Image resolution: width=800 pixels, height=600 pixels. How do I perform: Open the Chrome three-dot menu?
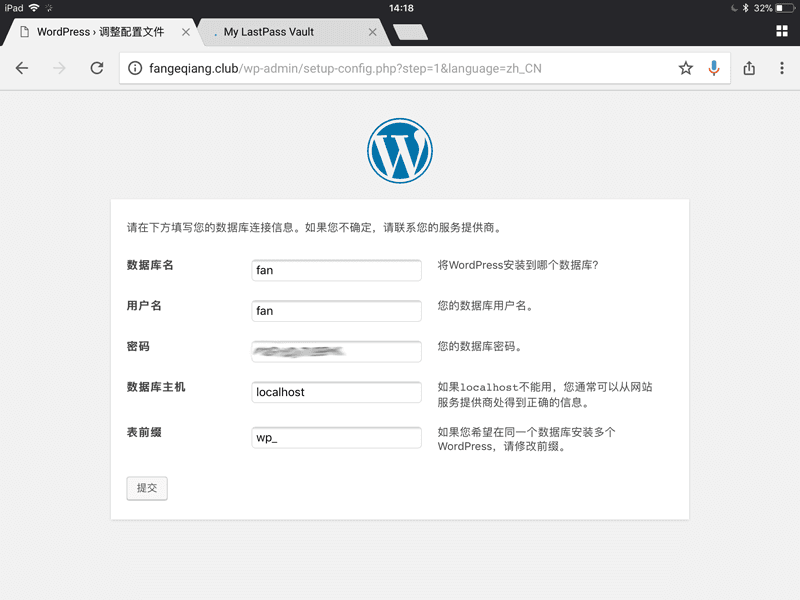coord(782,68)
